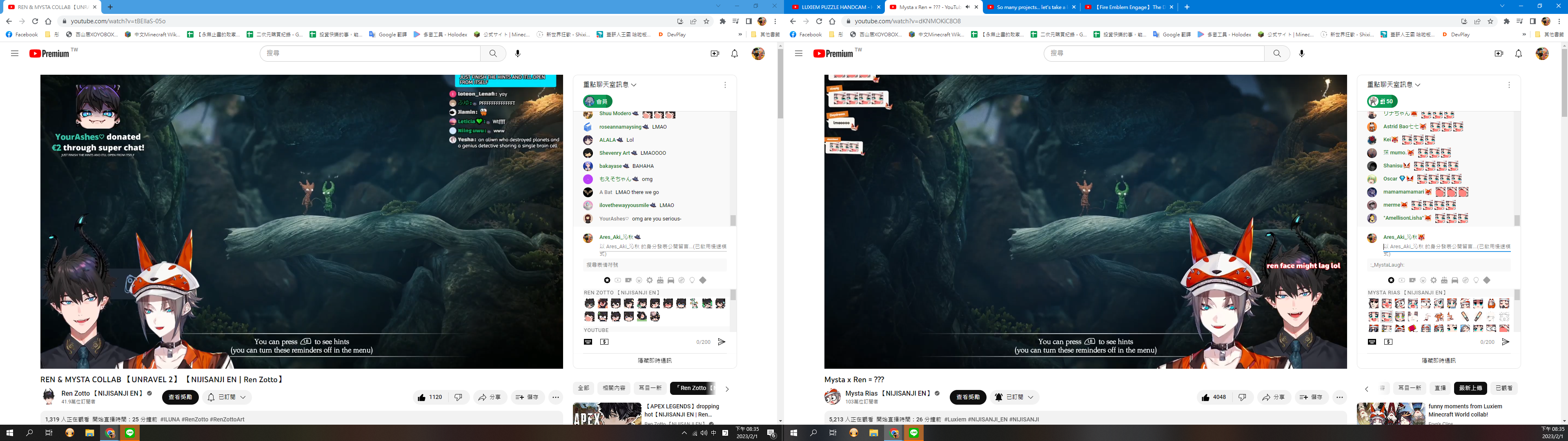Open File Explorer on the right taskbar
Image resolution: width=1568 pixels, height=441 pixels.
tap(873, 433)
